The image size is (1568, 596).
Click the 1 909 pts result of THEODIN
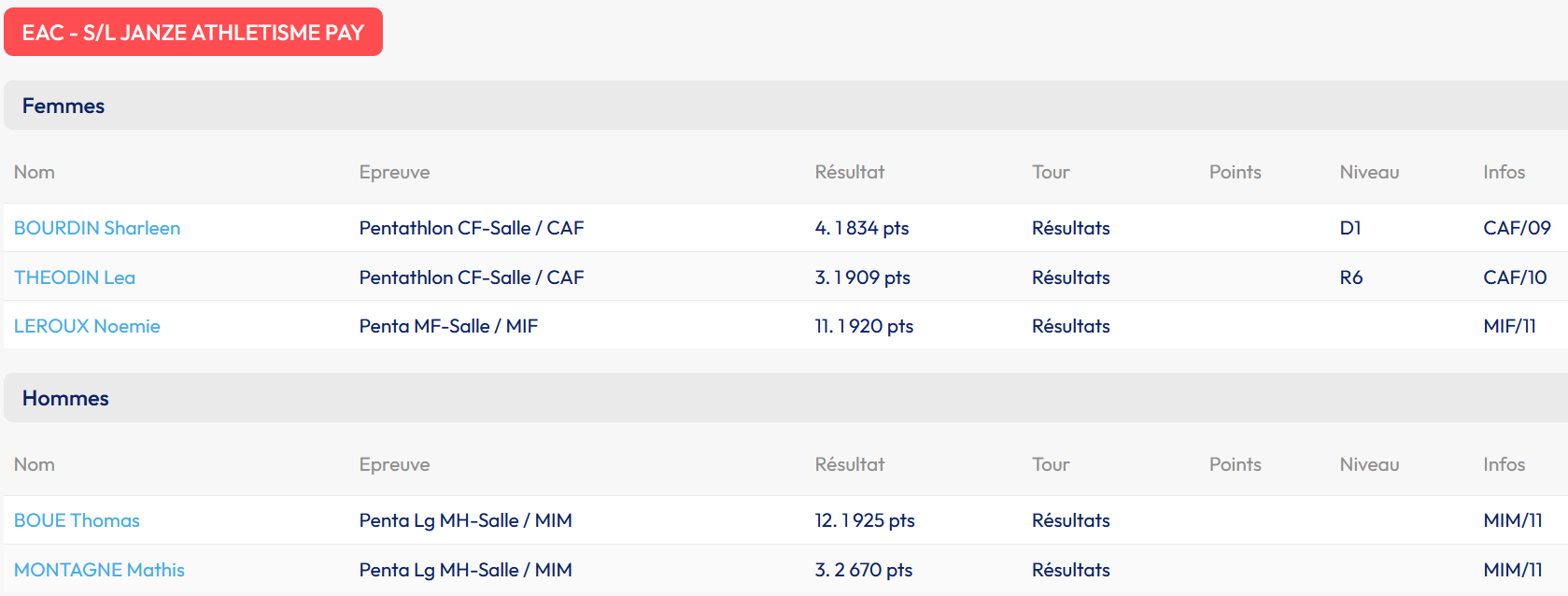(x=862, y=277)
